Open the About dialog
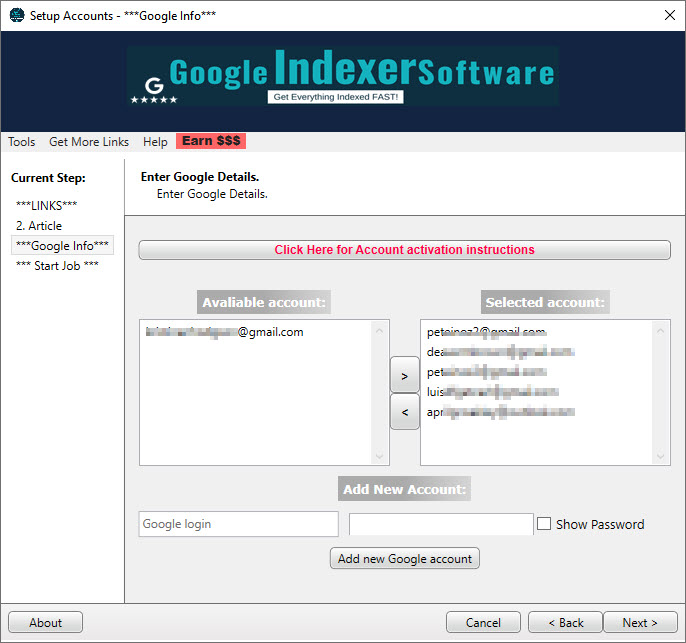The width and height of the screenshot is (686, 643). pos(46,622)
